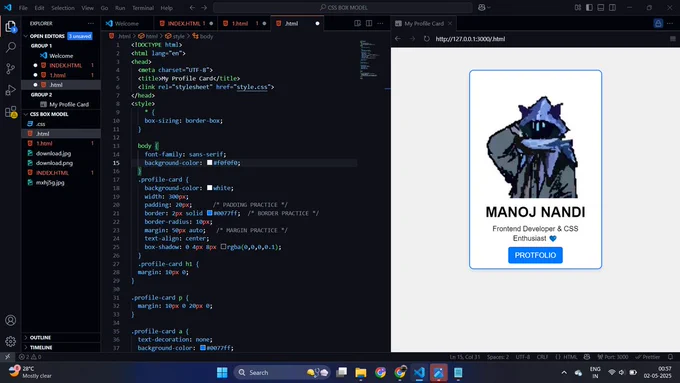Open the Copilot chat icon in title bar
The height and width of the screenshot is (383, 680).
click(481, 7)
